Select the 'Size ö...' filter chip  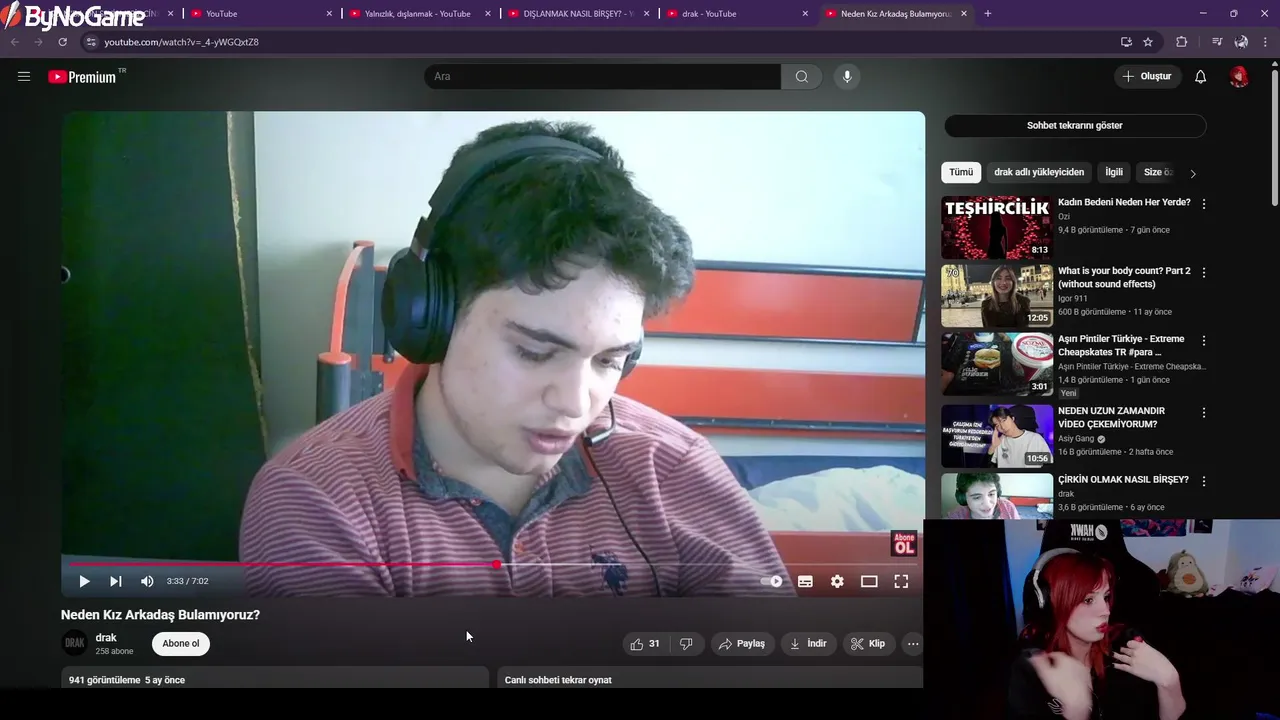(1158, 172)
